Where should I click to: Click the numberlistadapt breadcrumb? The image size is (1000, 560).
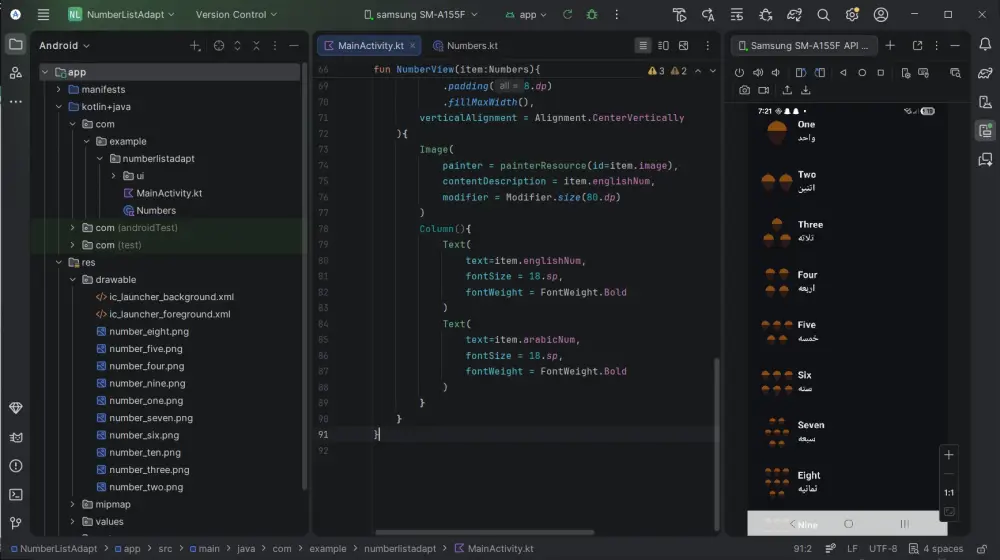[x=400, y=549]
